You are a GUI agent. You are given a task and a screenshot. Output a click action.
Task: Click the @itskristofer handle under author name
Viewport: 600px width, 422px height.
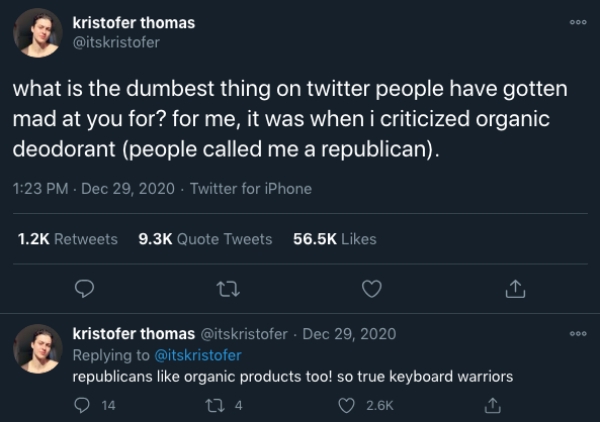117,42
